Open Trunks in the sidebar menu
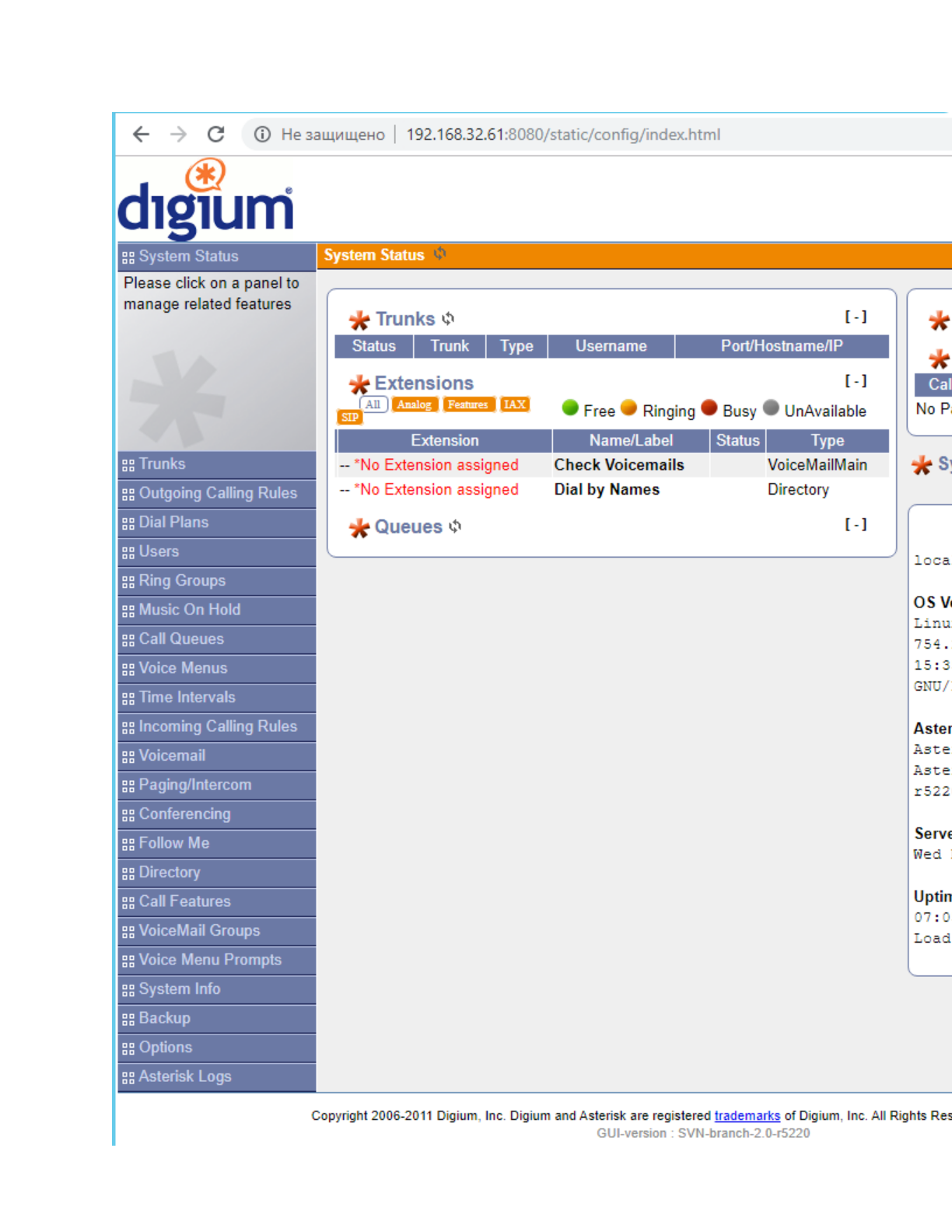Screen dimensions: 952x1232 pos(217,464)
